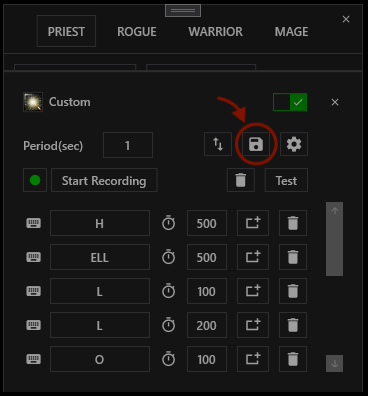Close the Custom macro panel
The width and height of the screenshot is (368, 396).
(x=335, y=102)
